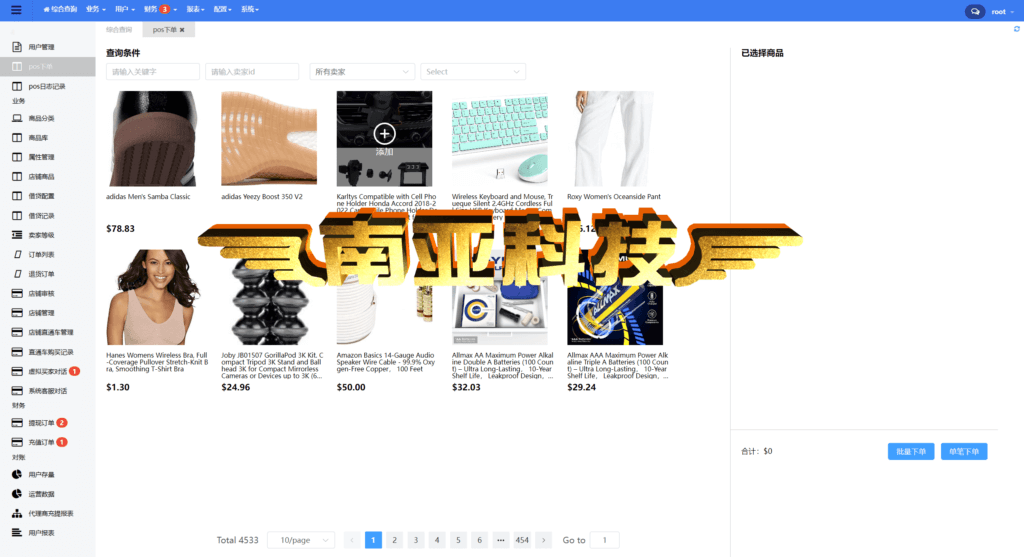The image size is (1024, 557).
Task: Expand the 业务 top menu
Action: click(x=95, y=10)
